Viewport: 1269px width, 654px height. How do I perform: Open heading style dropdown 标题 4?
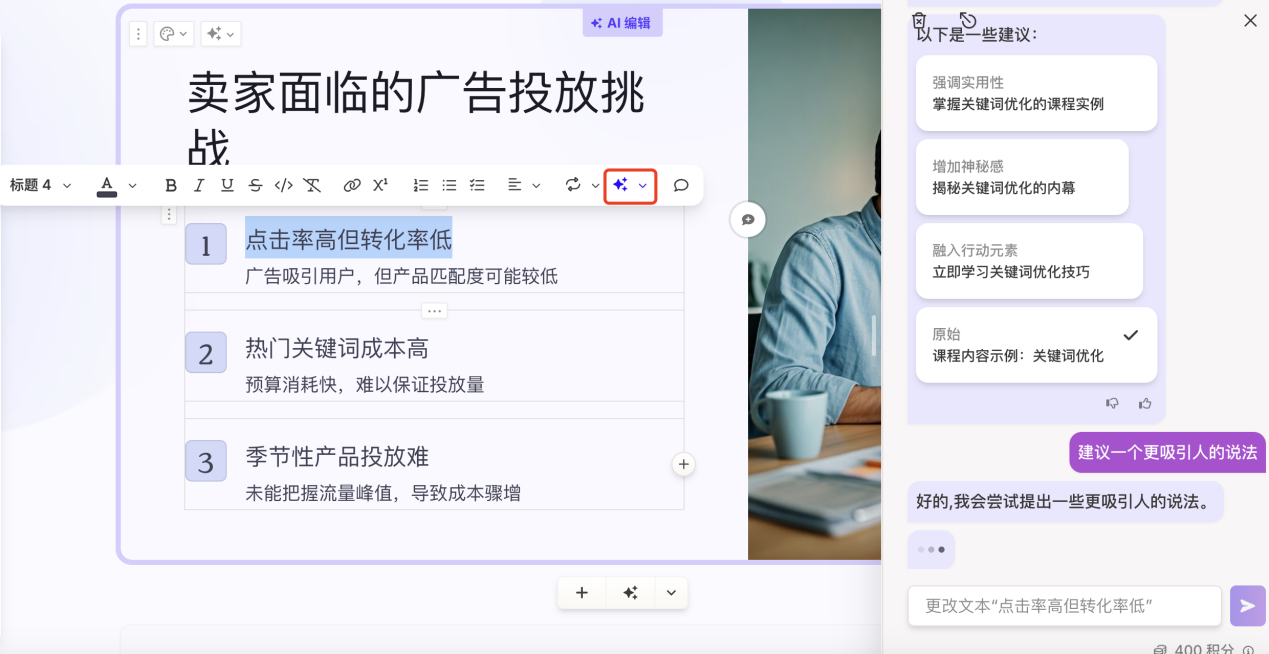click(41, 185)
